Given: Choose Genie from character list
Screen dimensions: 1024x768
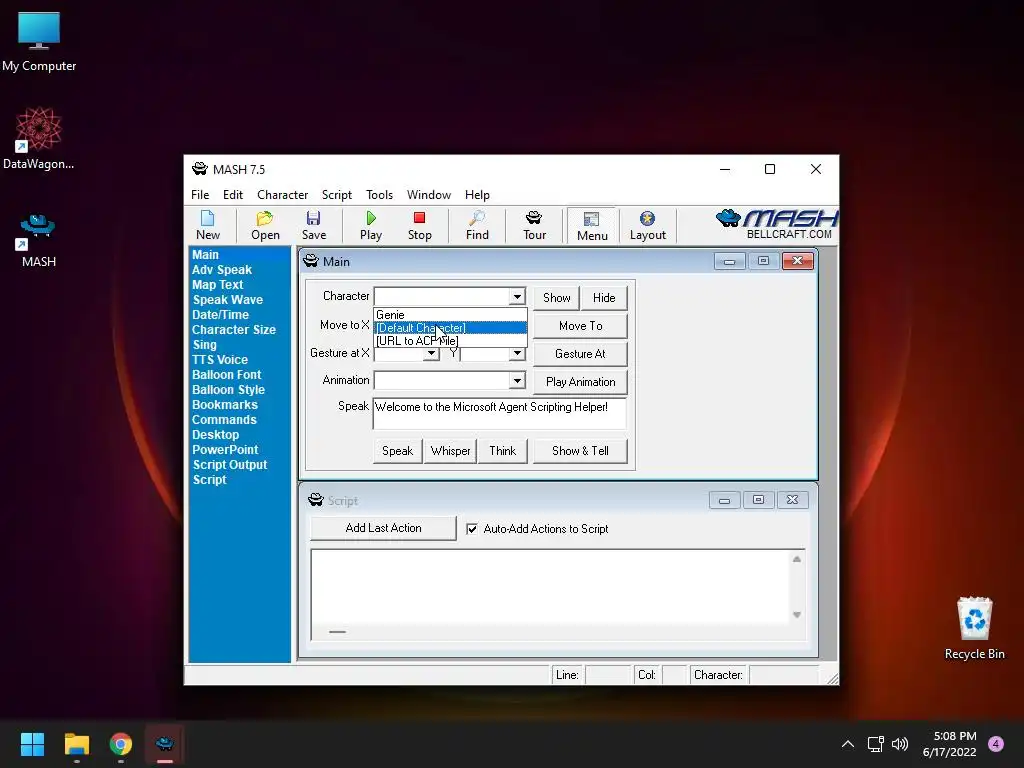Looking at the screenshot, I should (x=450, y=315).
